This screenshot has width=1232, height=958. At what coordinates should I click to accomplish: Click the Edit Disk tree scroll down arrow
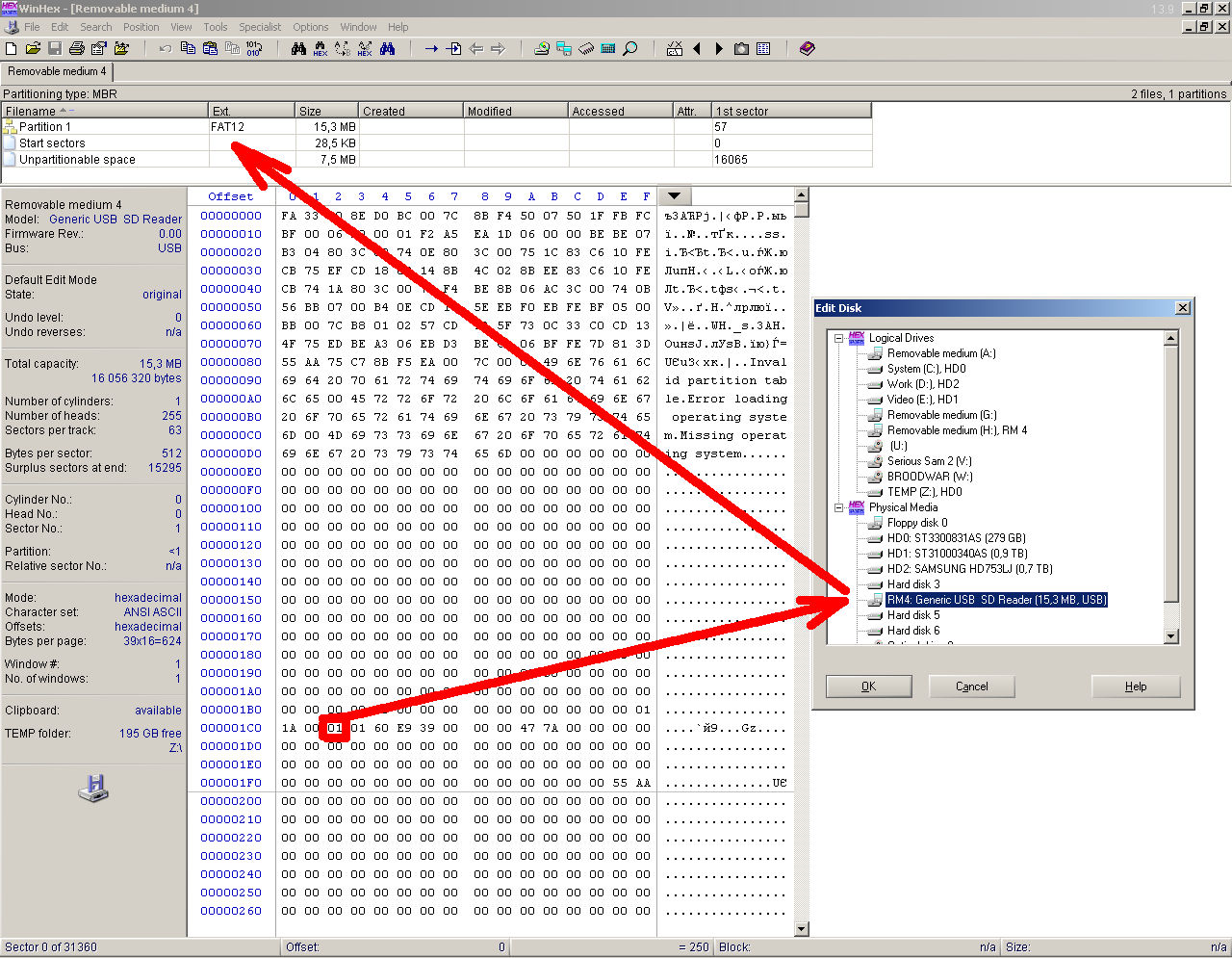pyautogui.click(x=1171, y=636)
